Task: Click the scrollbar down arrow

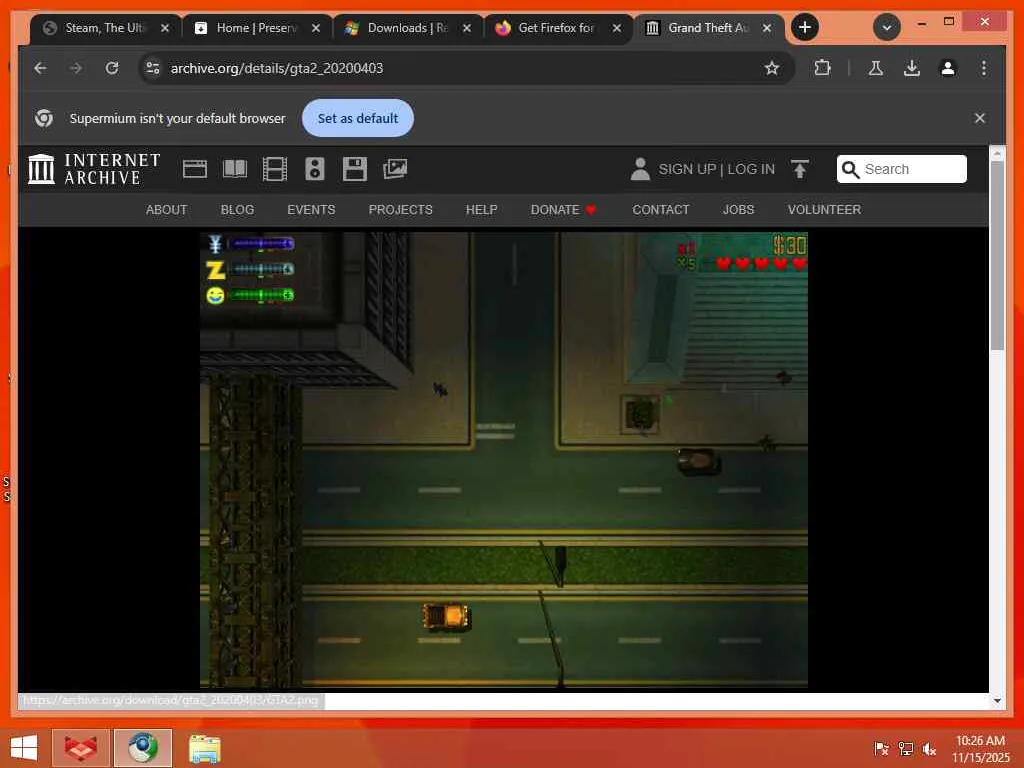Action: tap(997, 701)
